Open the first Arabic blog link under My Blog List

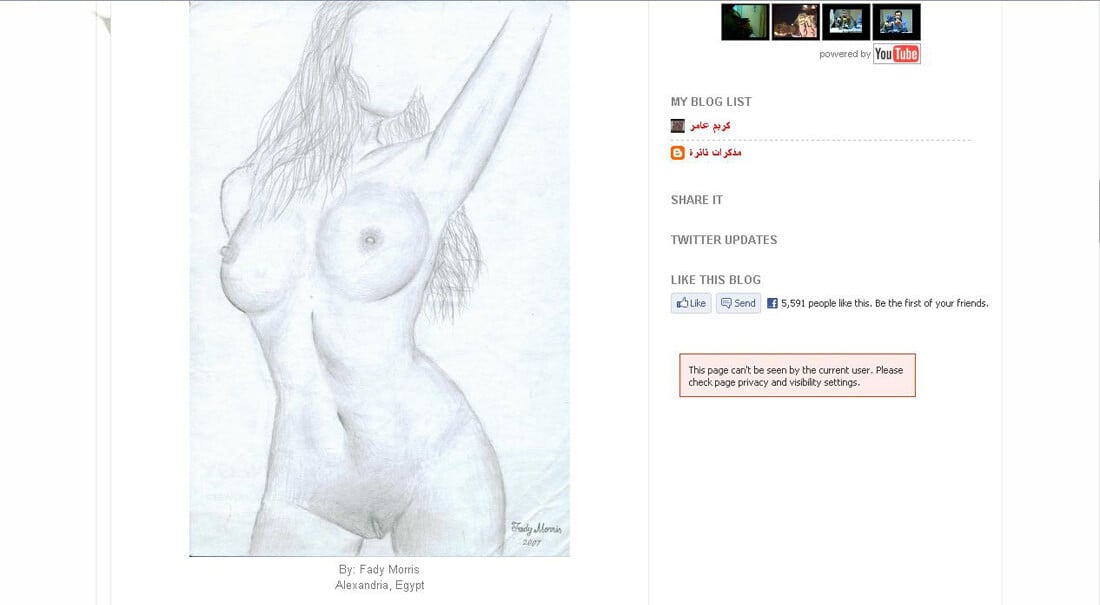(x=710, y=126)
